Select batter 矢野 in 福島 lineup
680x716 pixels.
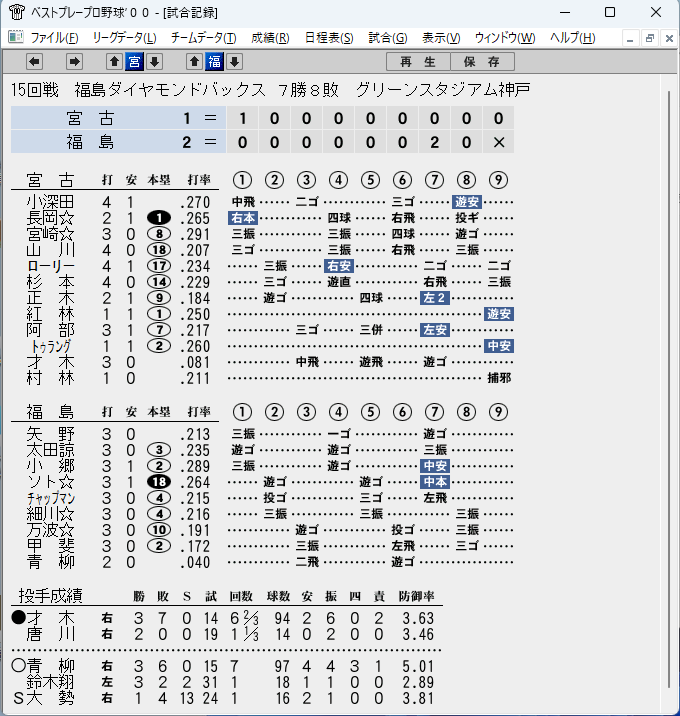point(50,434)
